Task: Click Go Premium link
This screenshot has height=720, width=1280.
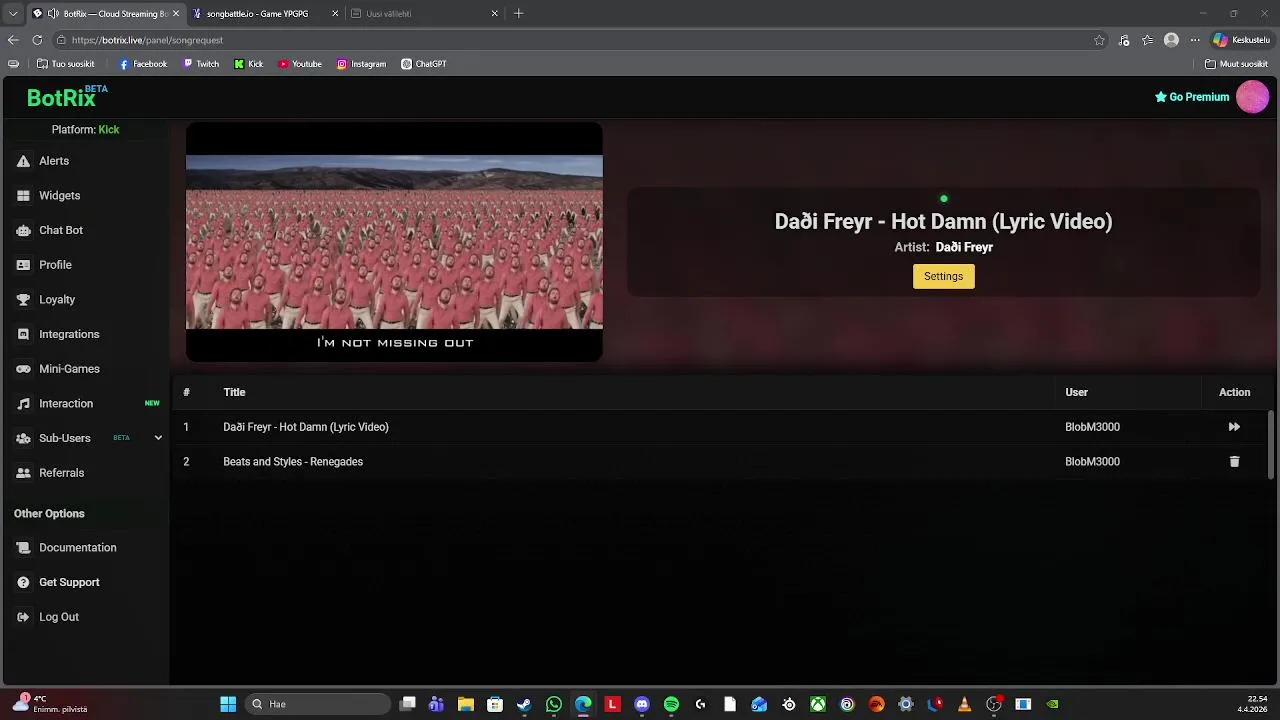Action: click(1191, 97)
